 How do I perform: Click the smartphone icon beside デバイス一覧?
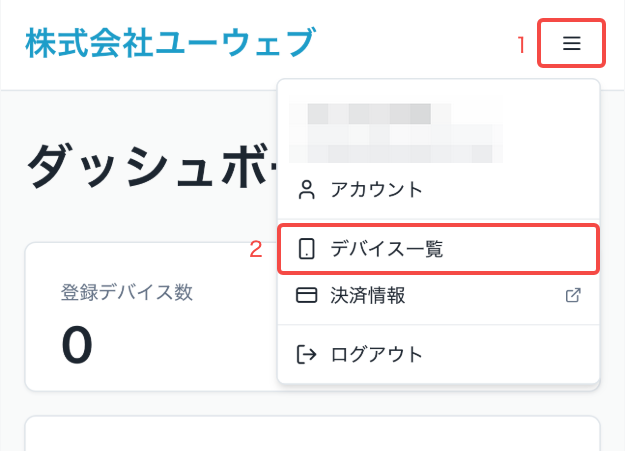[x=307, y=249]
